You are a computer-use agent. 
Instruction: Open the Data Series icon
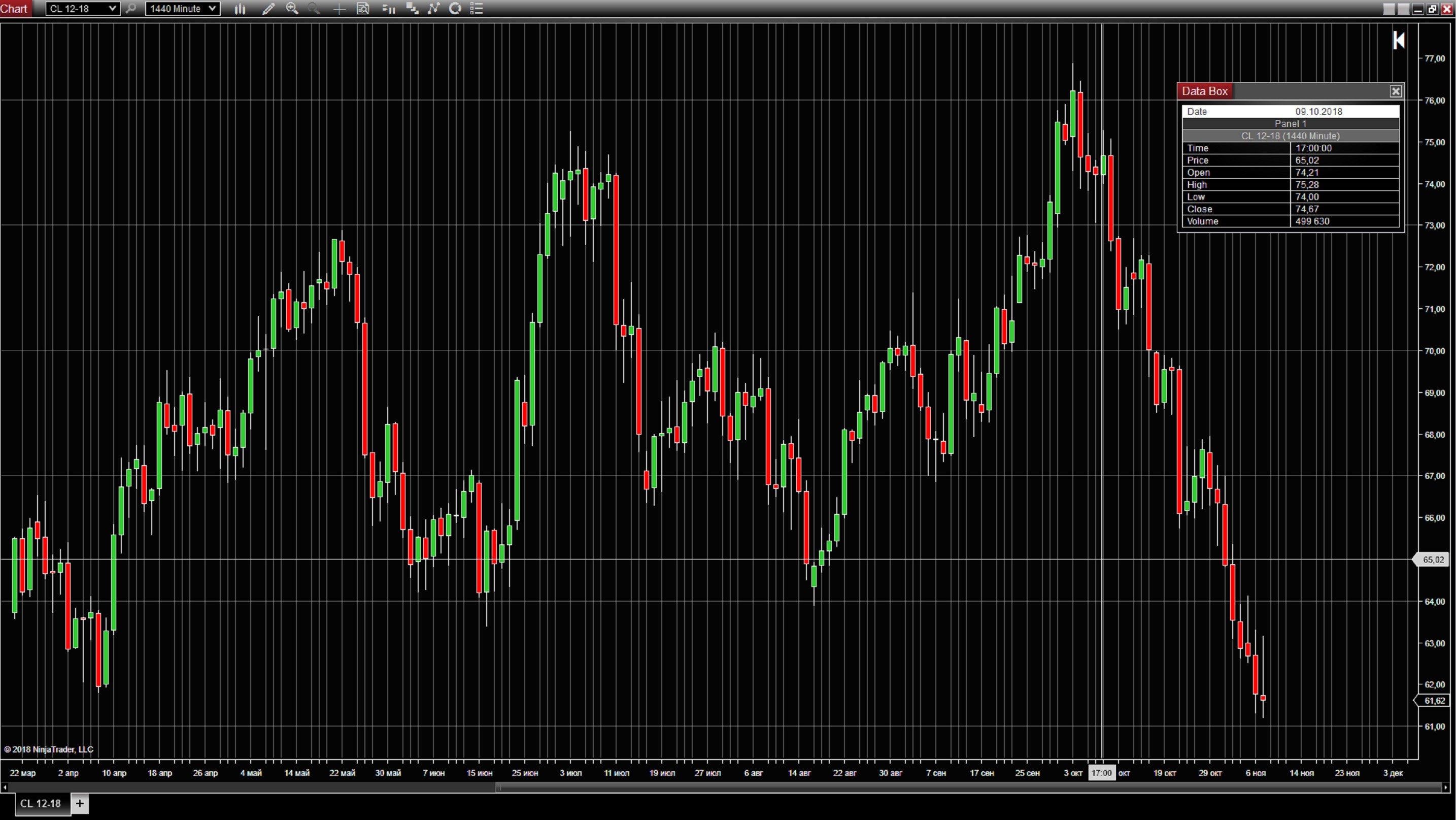[388, 9]
